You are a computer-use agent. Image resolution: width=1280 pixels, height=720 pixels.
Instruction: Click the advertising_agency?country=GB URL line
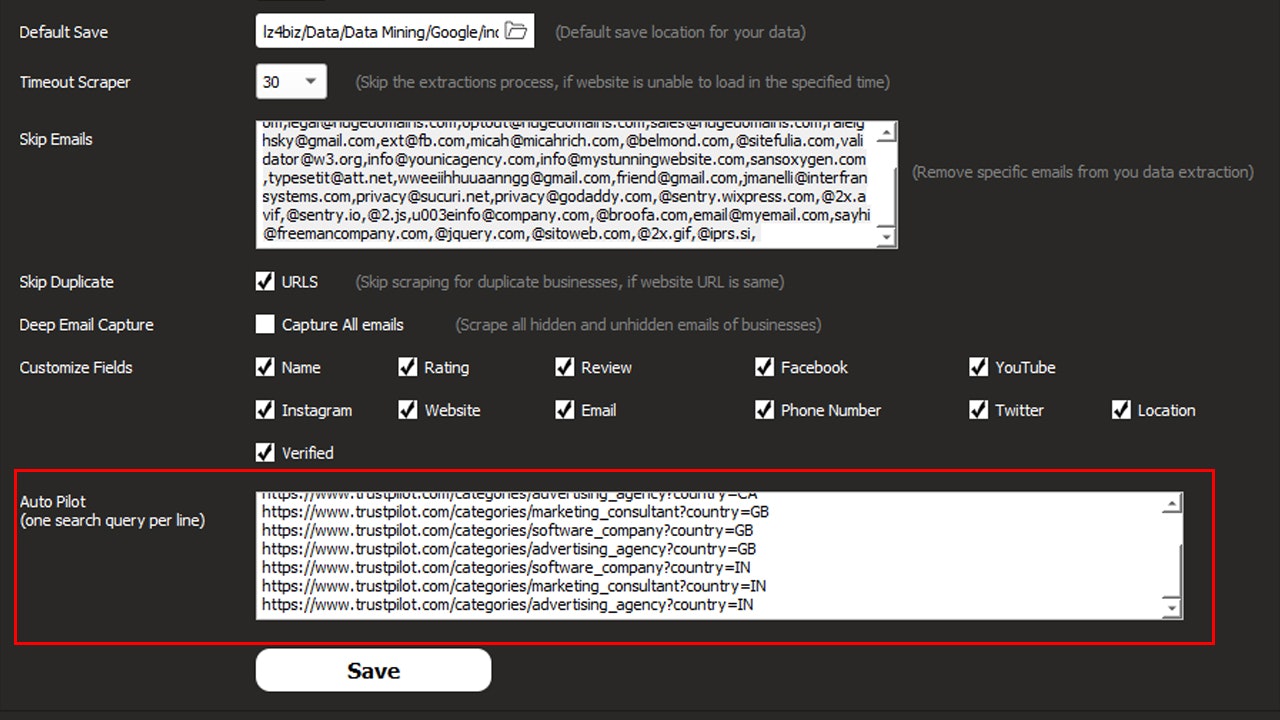[x=509, y=549]
